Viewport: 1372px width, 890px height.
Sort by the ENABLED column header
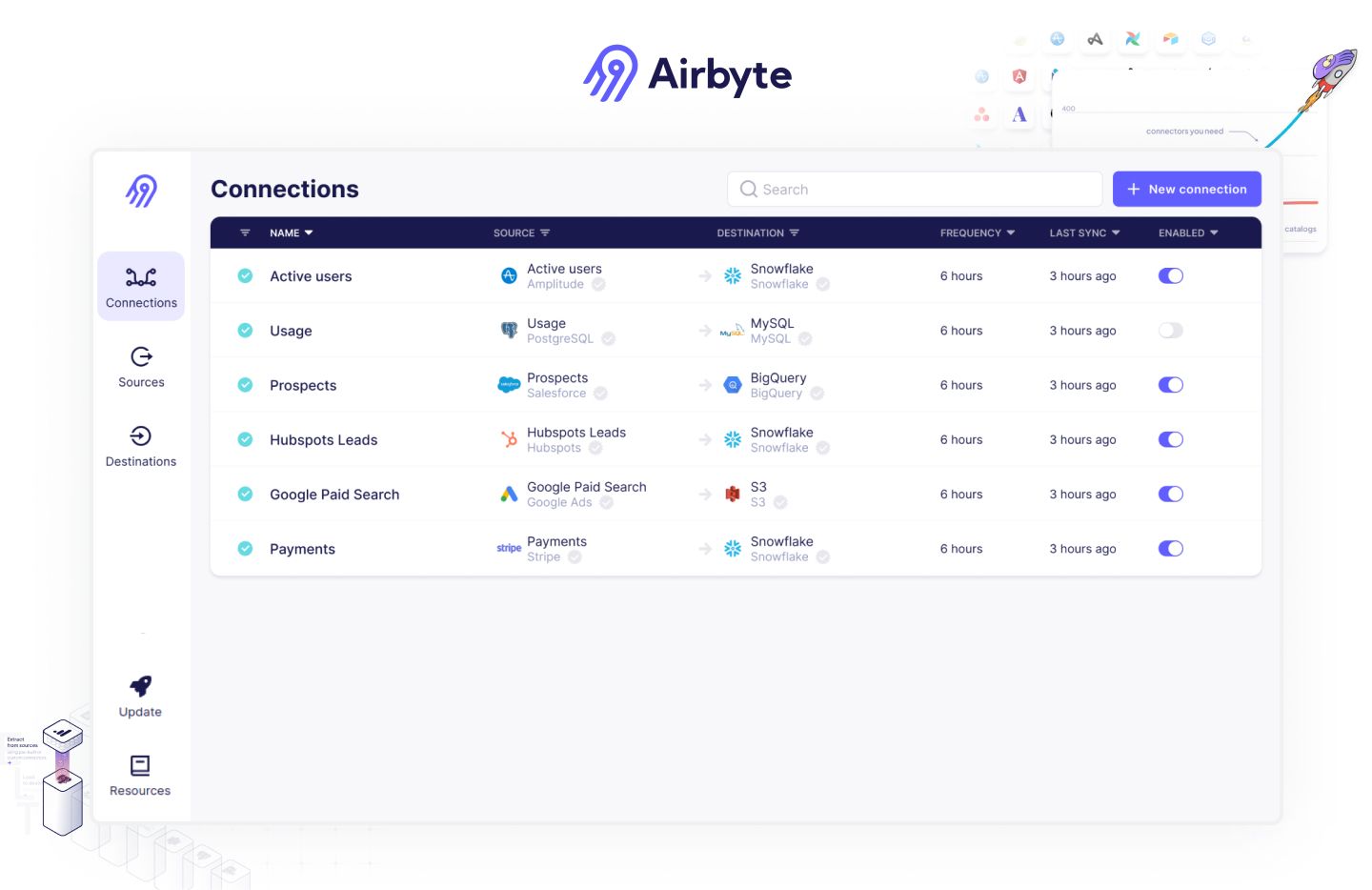(1188, 233)
